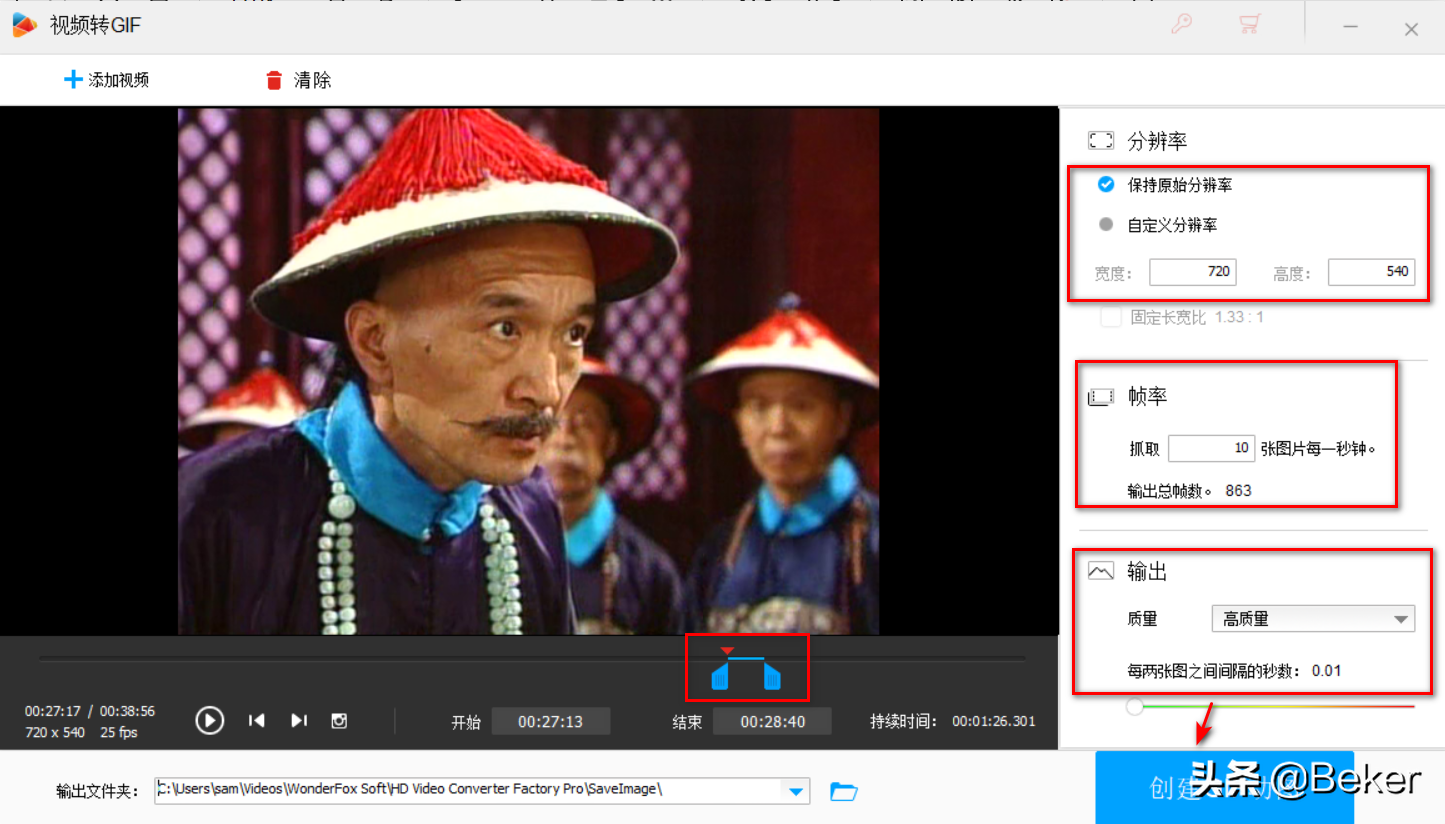The width and height of the screenshot is (1445, 824).
Task: Click the 结束 end time field
Action: pyautogui.click(x=772, y=722)
